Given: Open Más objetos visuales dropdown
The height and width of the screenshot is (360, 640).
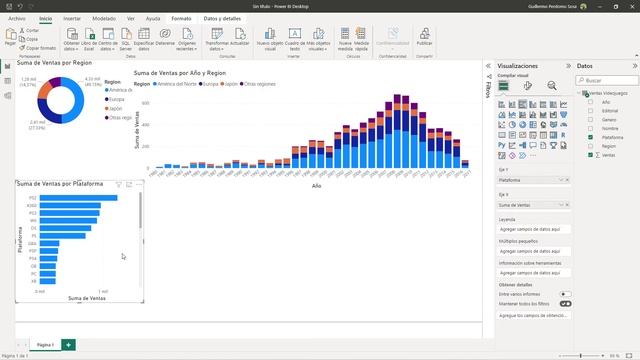Looking at the screenshot, I should point(318,46).
